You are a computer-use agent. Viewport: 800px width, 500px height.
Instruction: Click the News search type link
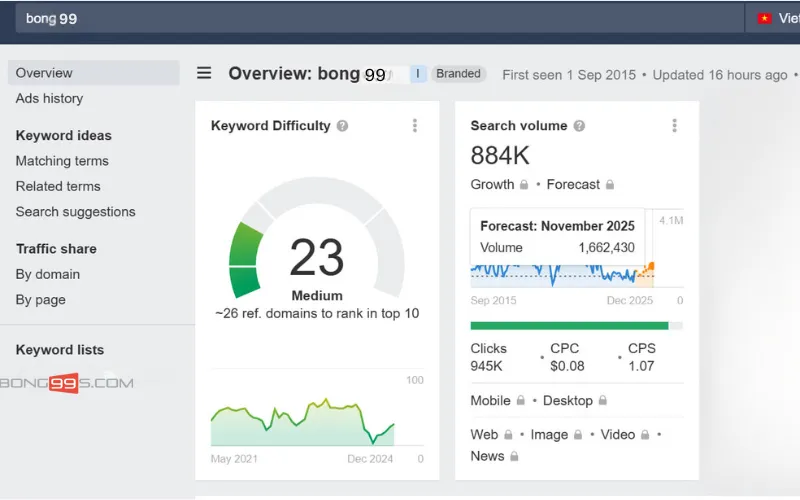tap(487, 456)
